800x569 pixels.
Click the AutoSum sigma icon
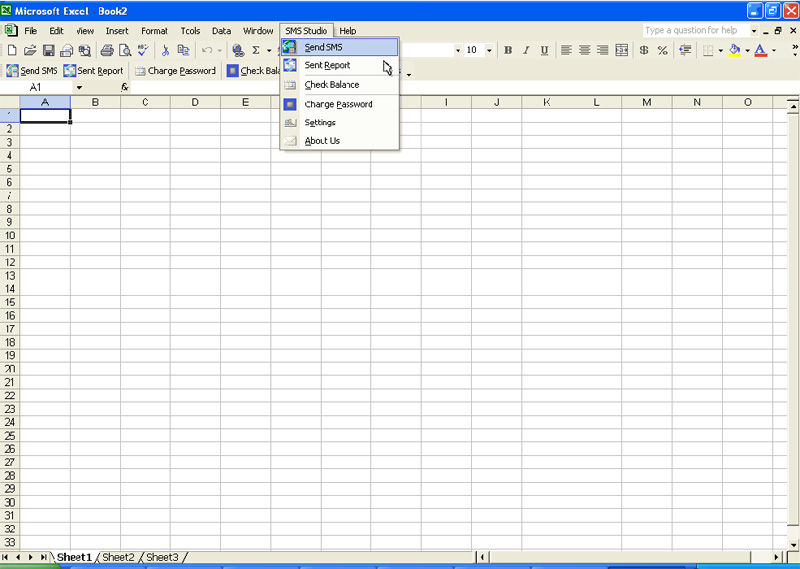(x=256, y=50)
